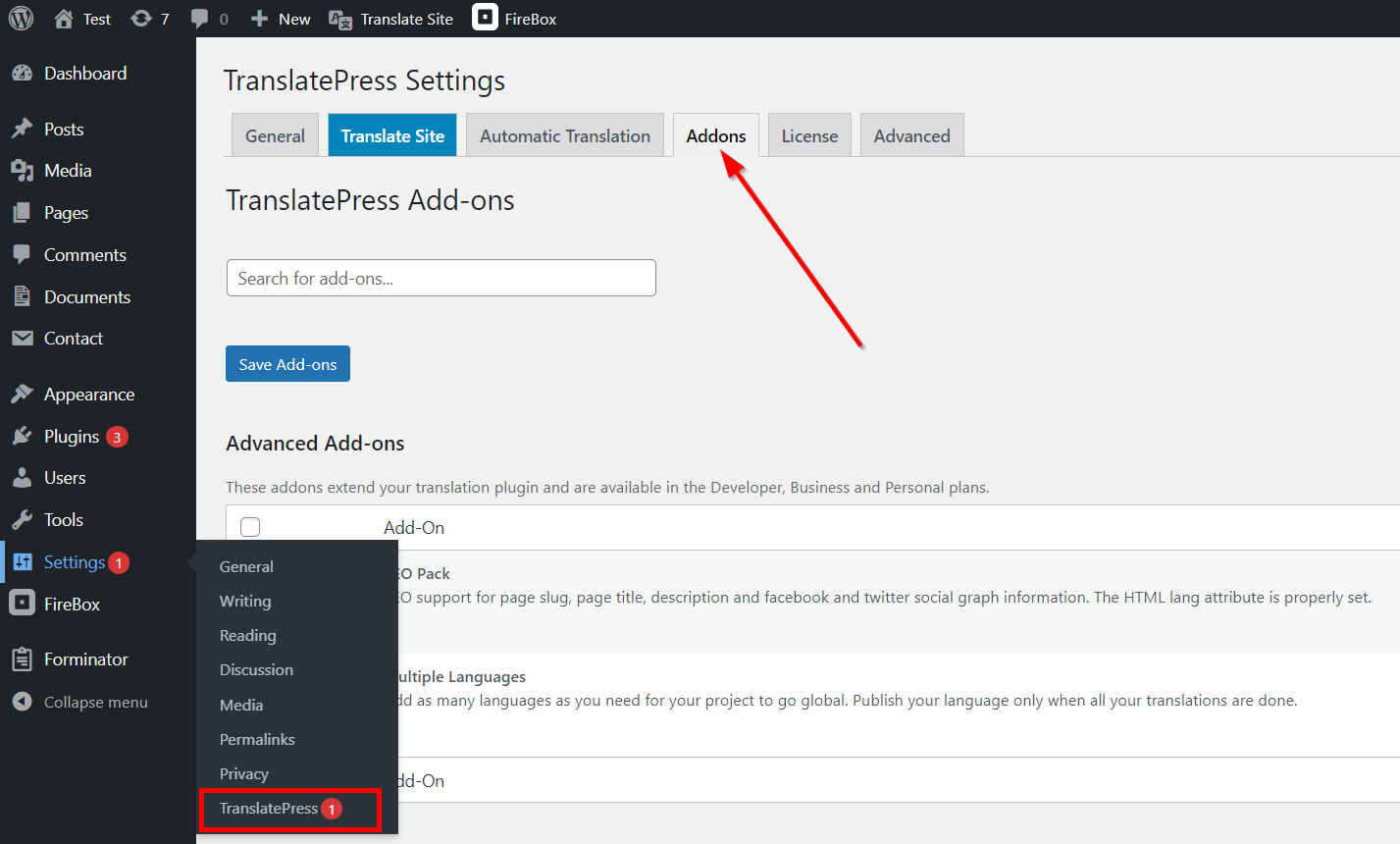1400x844 pixels.
Task: Click the Search for add-ons field
Action: tap(441, 278)
